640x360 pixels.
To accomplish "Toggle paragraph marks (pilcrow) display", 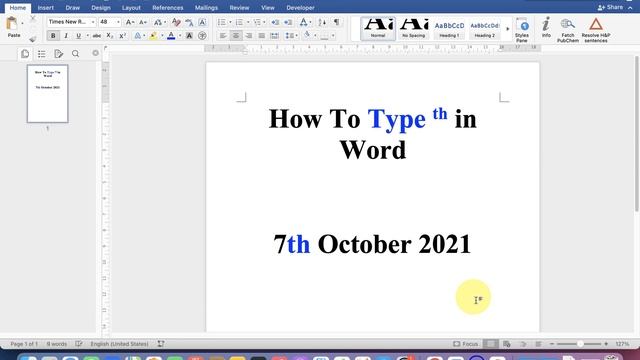I will pos(336,22).
